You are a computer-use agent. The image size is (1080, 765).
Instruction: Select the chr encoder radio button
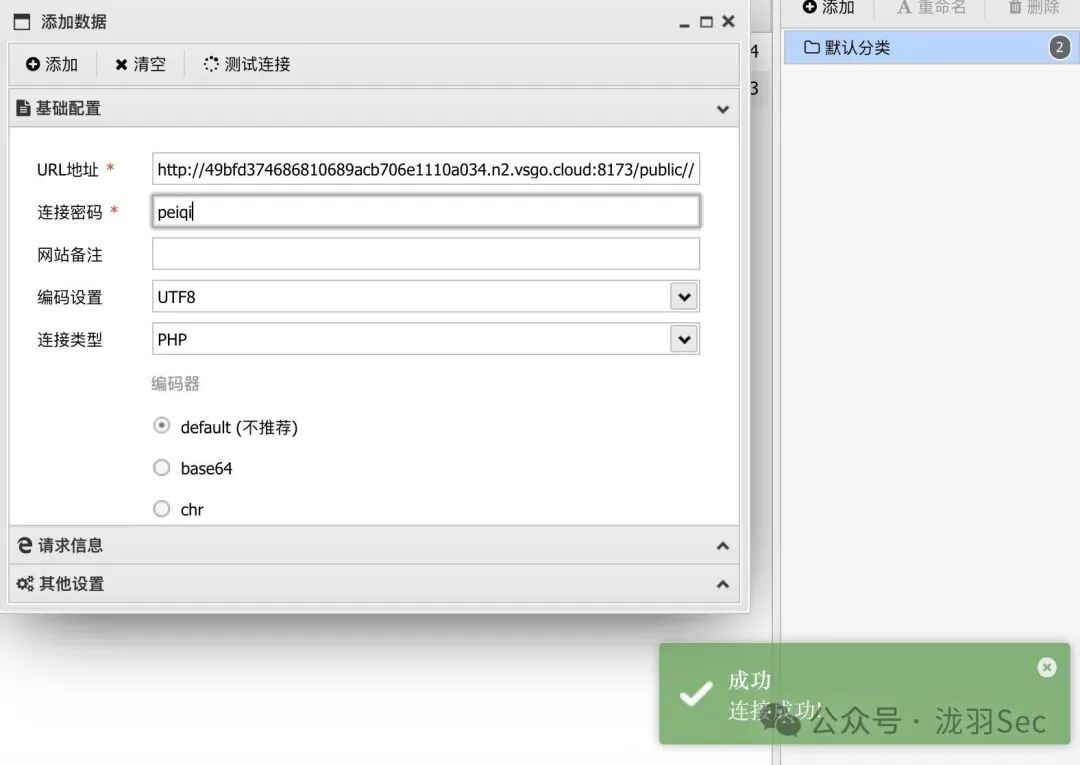161,509
